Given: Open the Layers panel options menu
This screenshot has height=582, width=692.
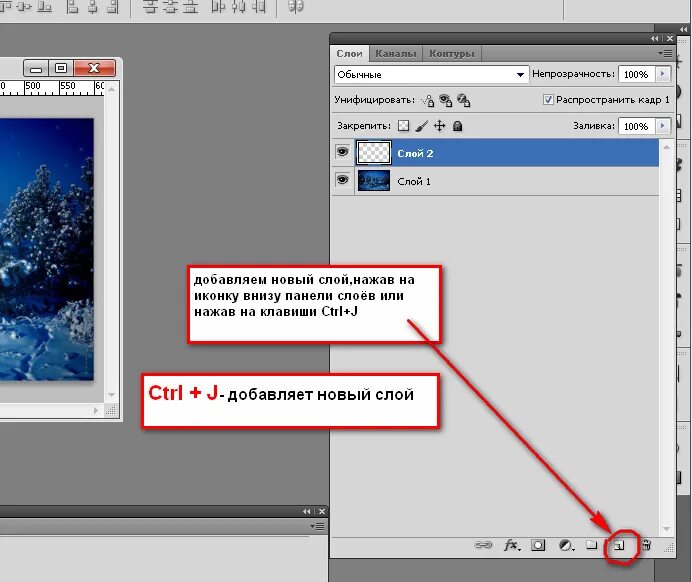Looking at the screenshot, I should tap(666, 53).
